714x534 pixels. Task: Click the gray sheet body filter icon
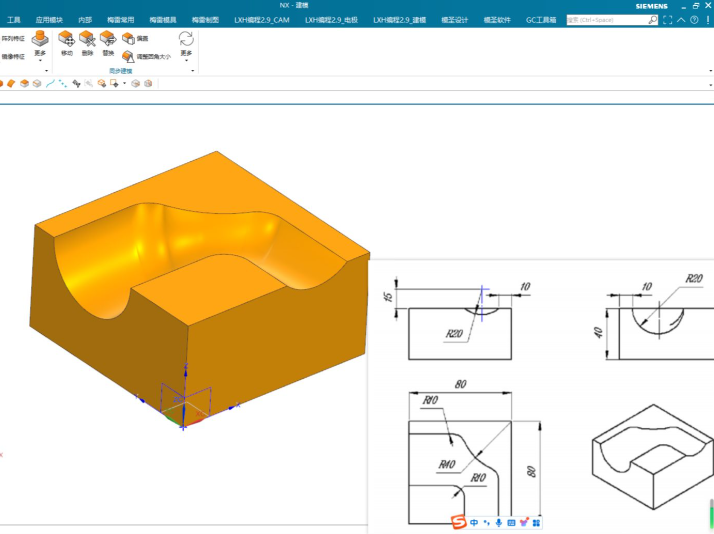click(x=37, y=83)
